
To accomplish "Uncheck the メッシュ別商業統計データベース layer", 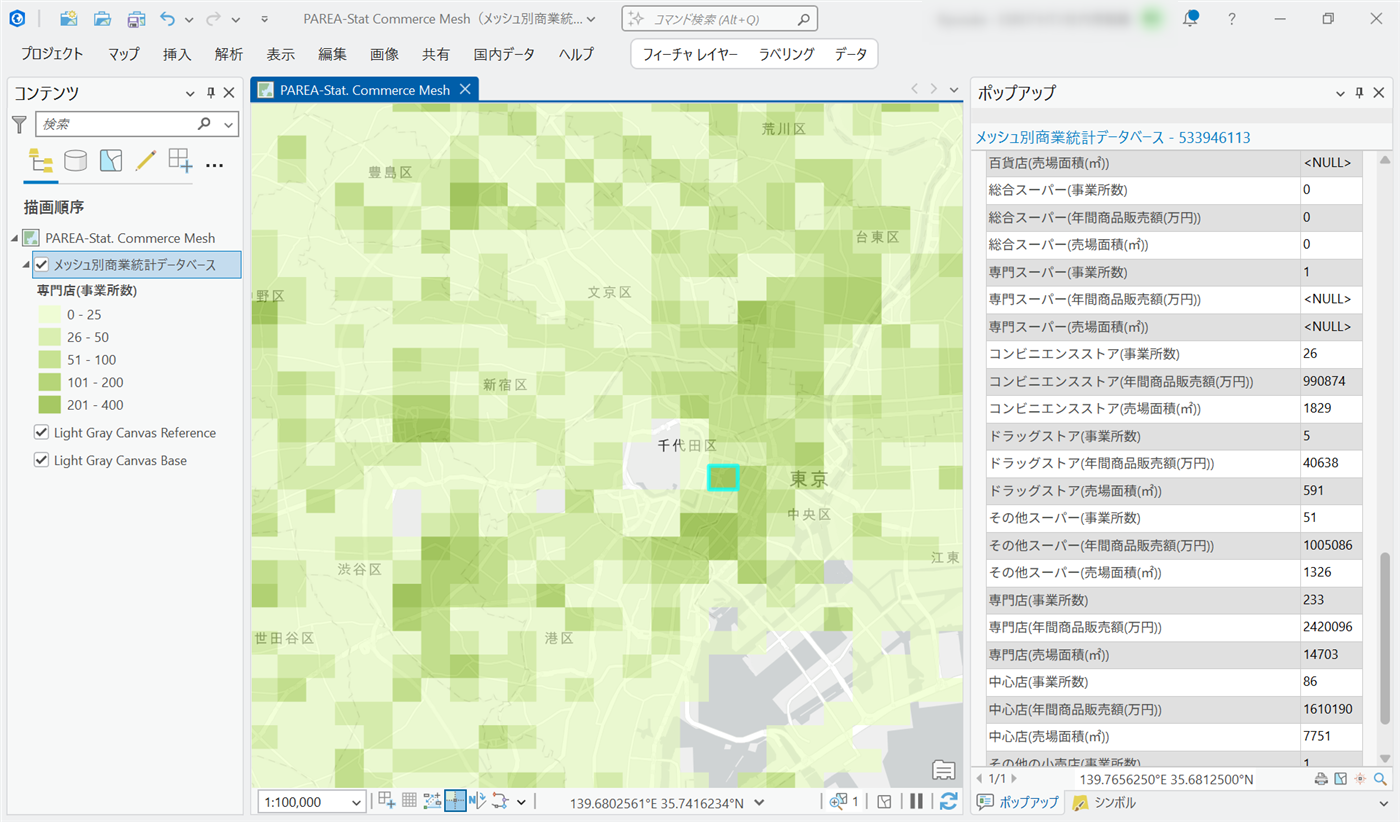I will click(x=42, y=265).
